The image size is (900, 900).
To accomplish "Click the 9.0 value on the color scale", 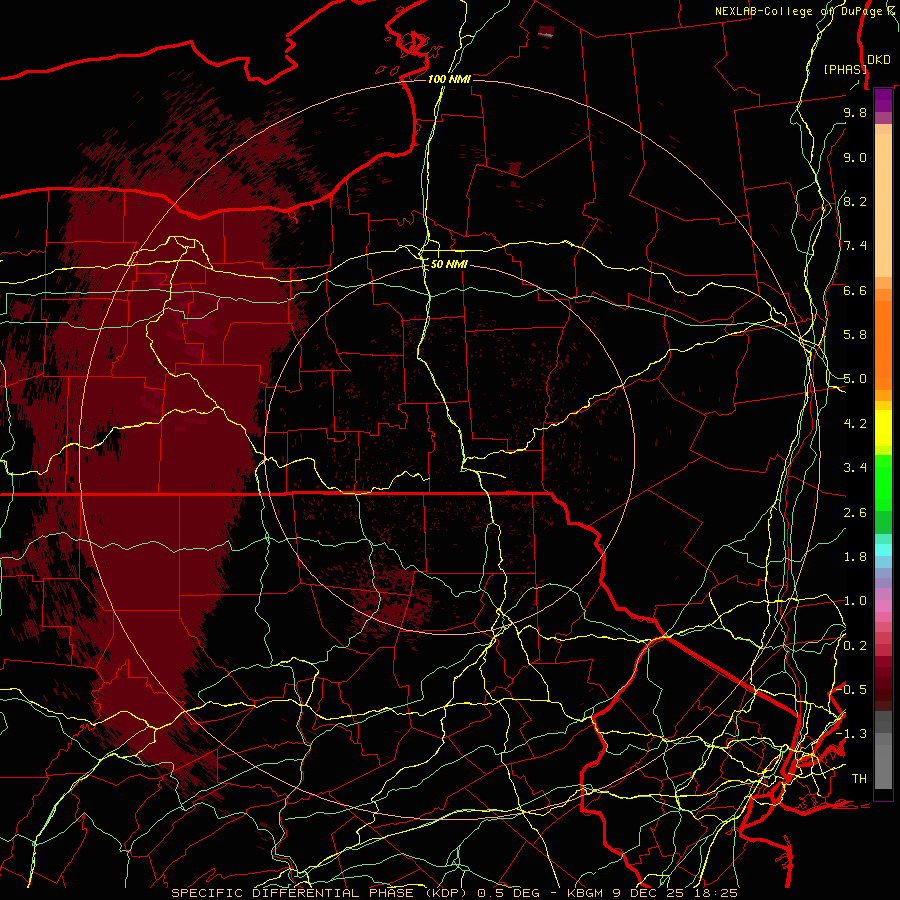I will pyautogui.click(x=855, y=157).
